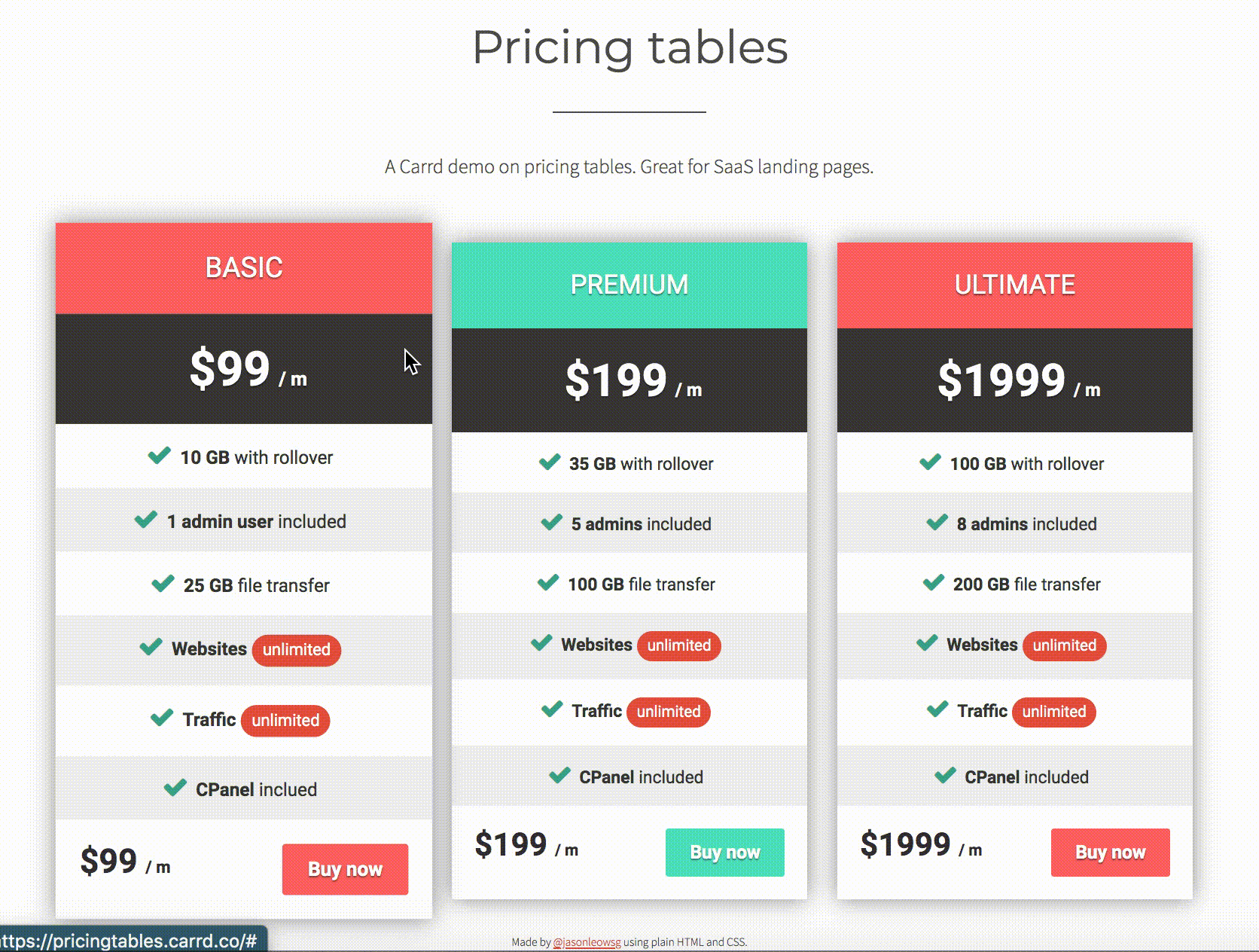Click the checkmark next to 25 GB file transfer

click(162, 583)
